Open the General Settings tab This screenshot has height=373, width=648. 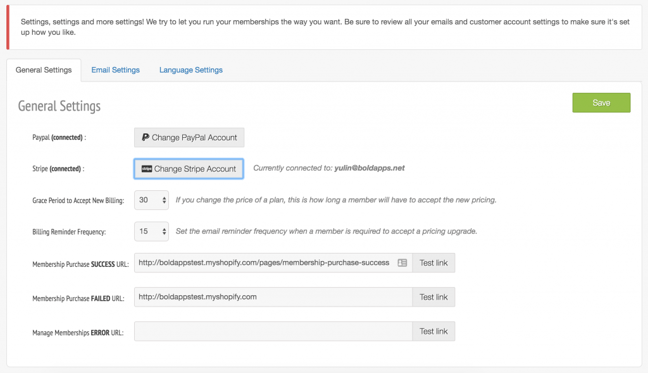tap(44, 70)
